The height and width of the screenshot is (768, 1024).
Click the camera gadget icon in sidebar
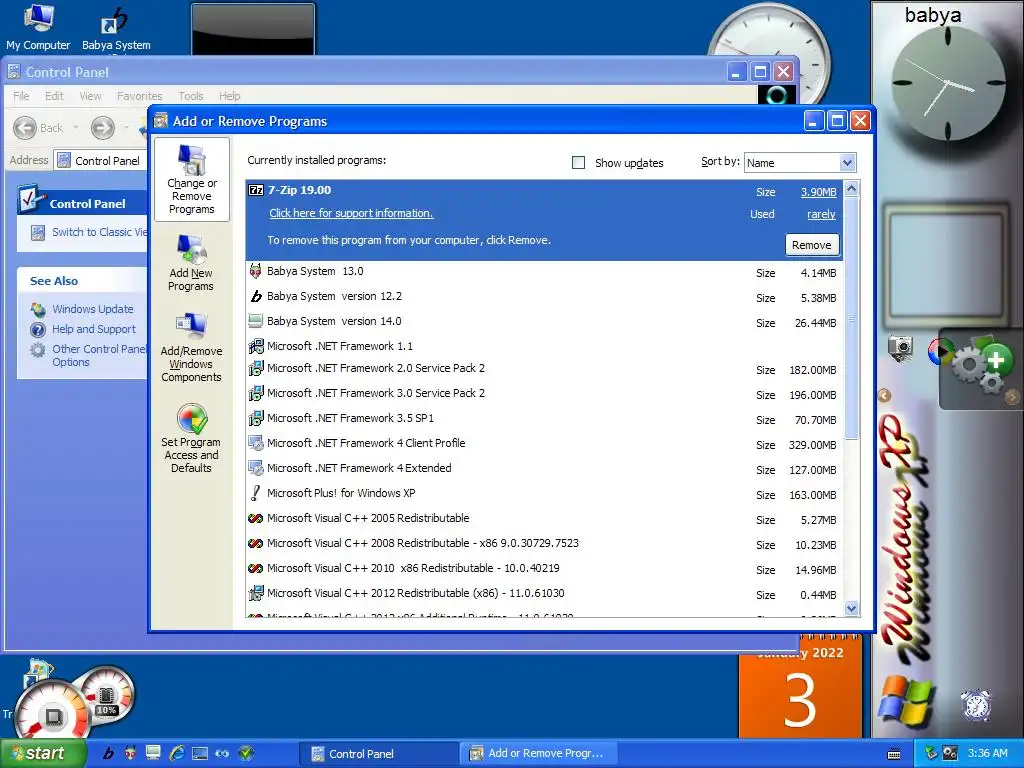click(x=901, y=347)
